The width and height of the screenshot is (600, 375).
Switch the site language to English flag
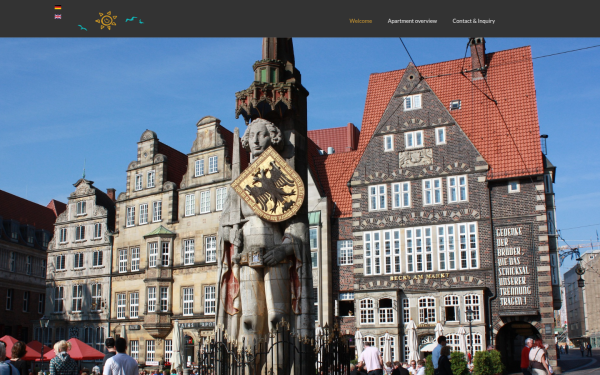coord(58,16)
